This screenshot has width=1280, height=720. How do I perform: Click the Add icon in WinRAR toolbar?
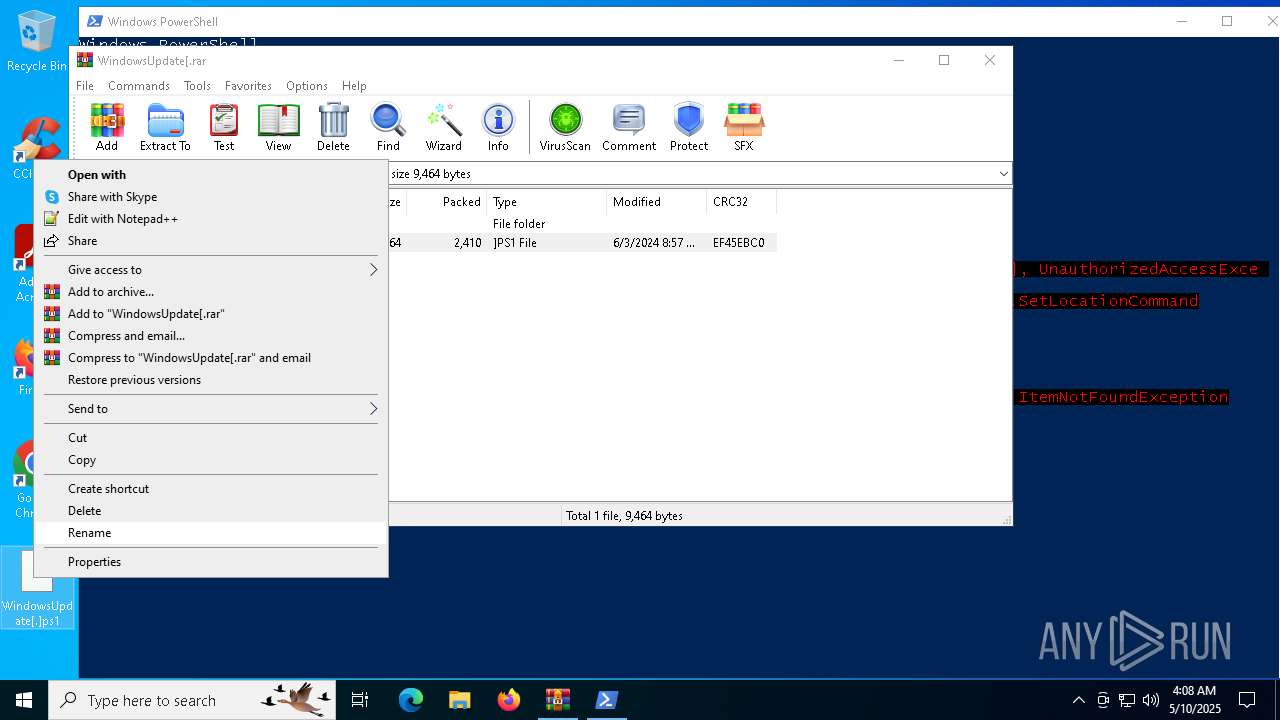[x=107, y=127]
